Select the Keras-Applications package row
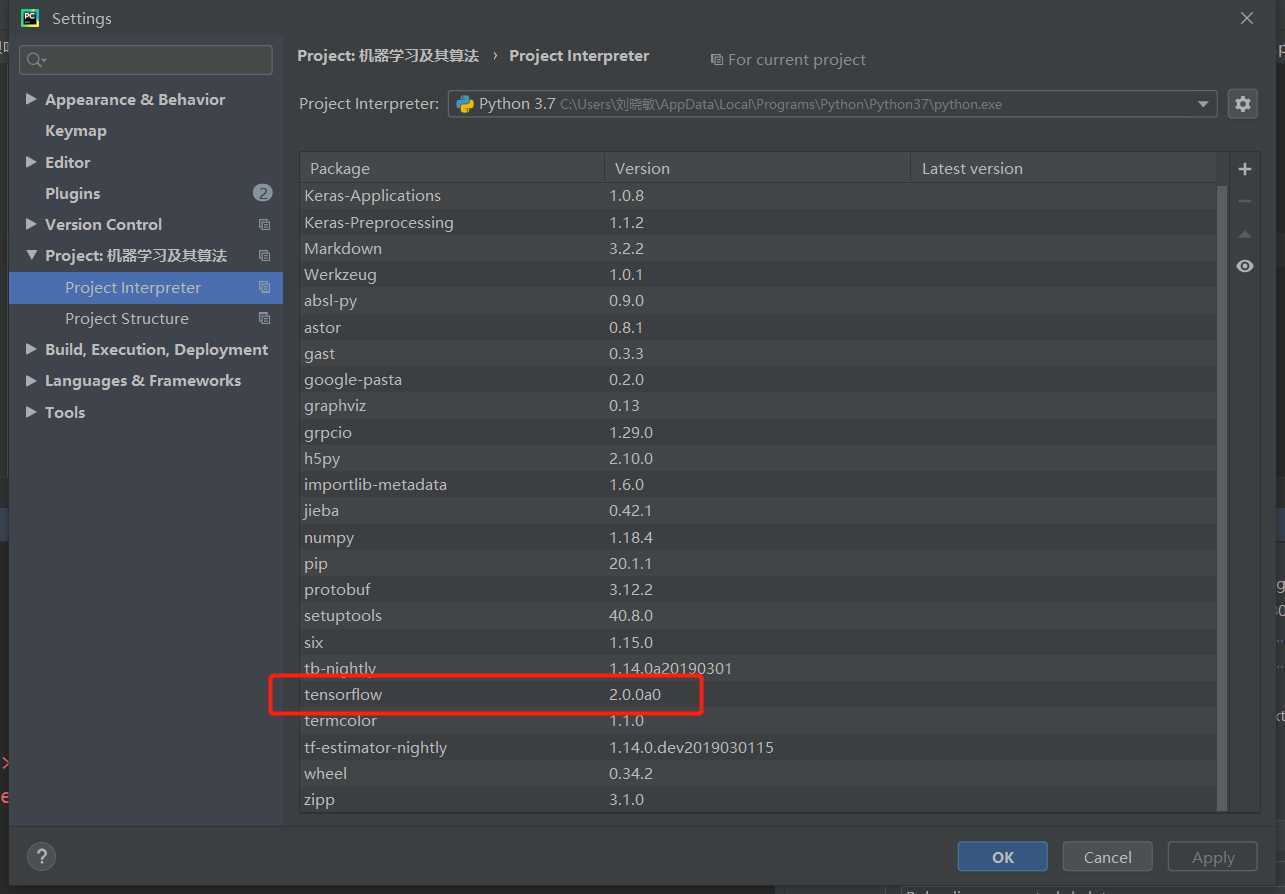Image resolution: width=1285 pixels, height=894 pixels. 758,196
